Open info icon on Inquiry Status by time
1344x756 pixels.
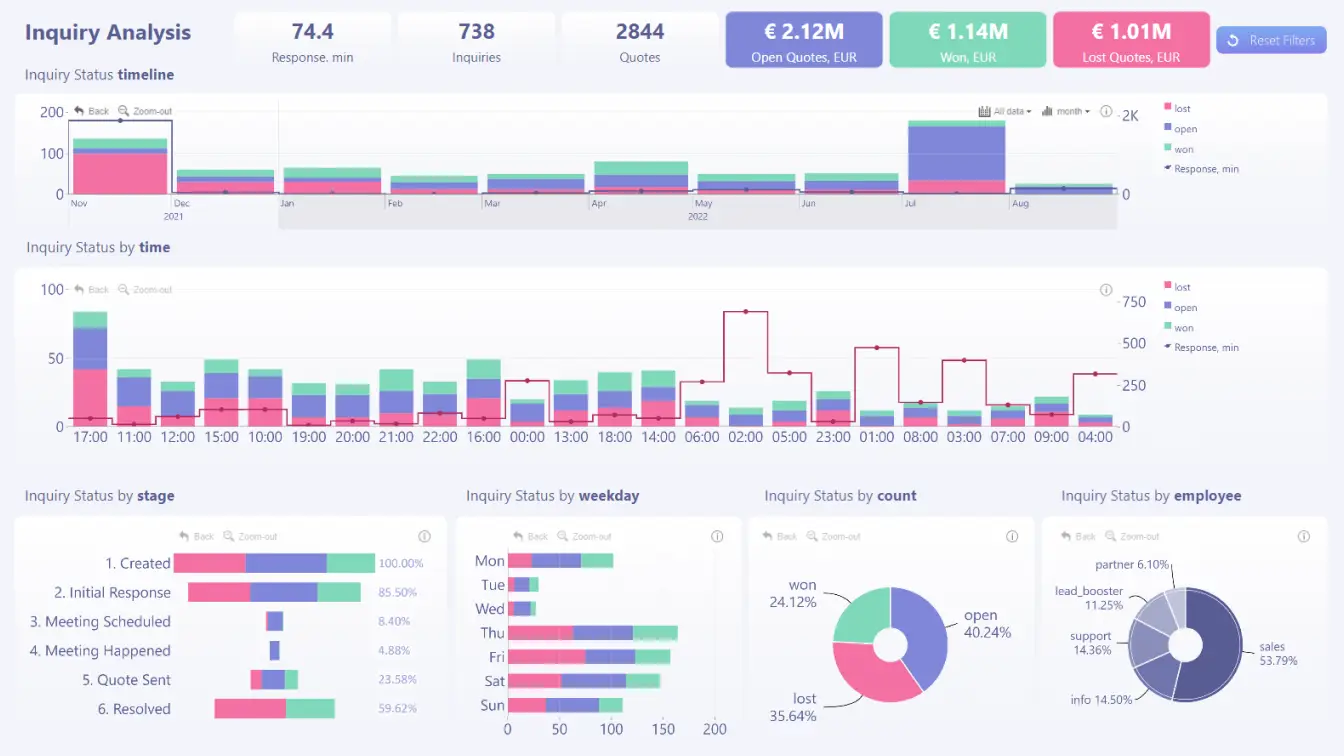[1106, 290]
